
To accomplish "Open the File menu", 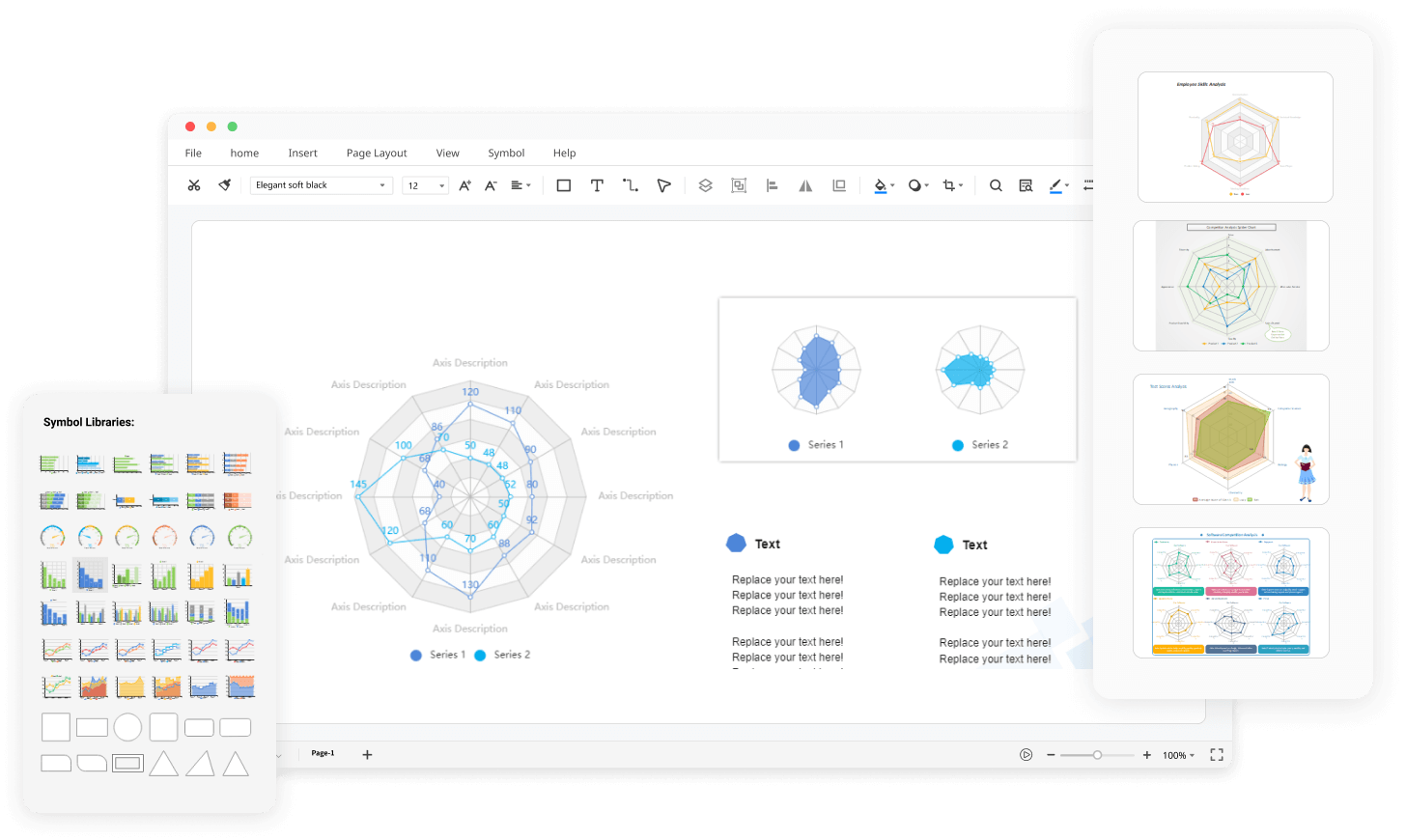I will (193, 154).
